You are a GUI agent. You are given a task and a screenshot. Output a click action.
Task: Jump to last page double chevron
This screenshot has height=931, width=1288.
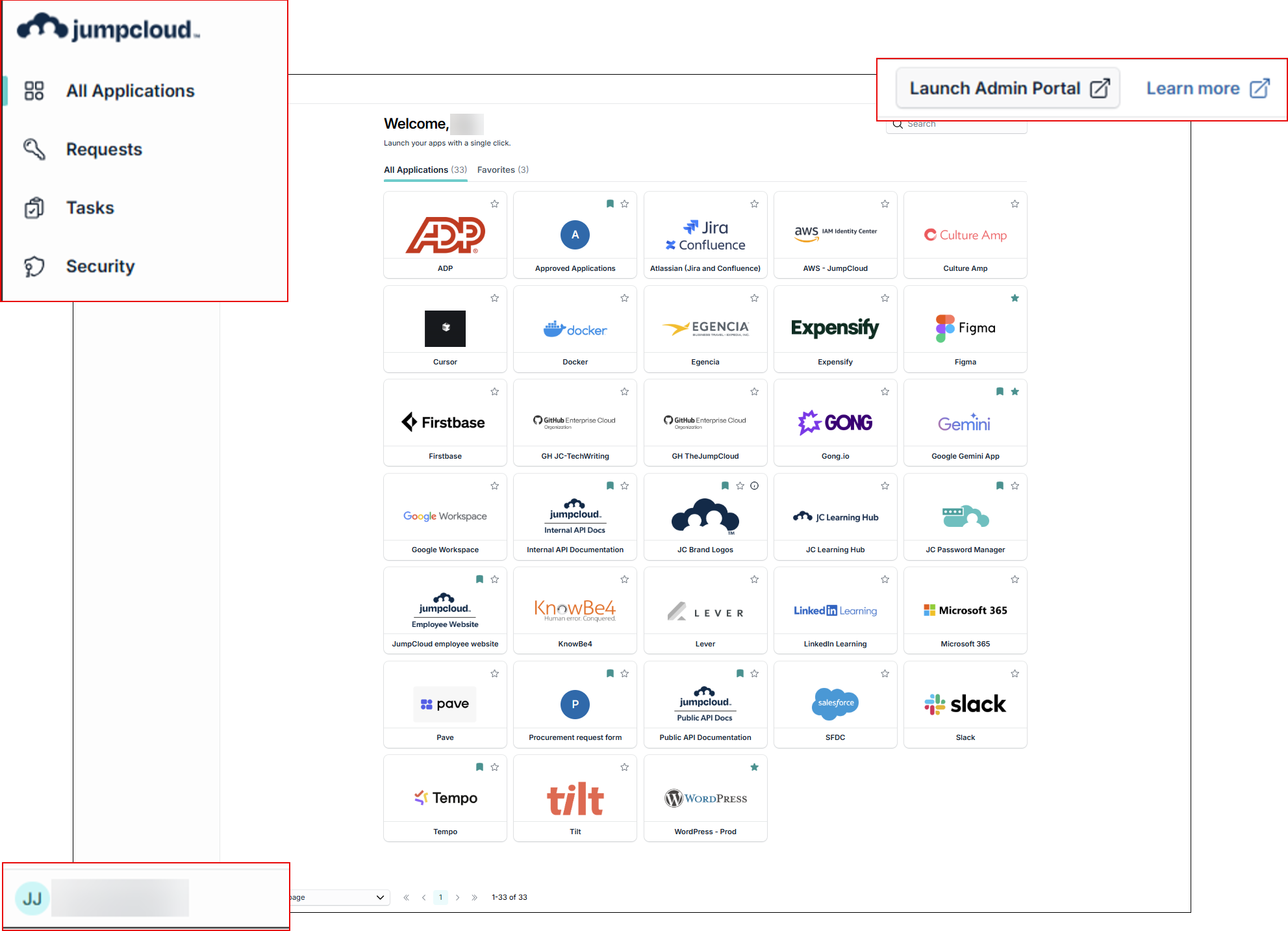coord(475,897)
